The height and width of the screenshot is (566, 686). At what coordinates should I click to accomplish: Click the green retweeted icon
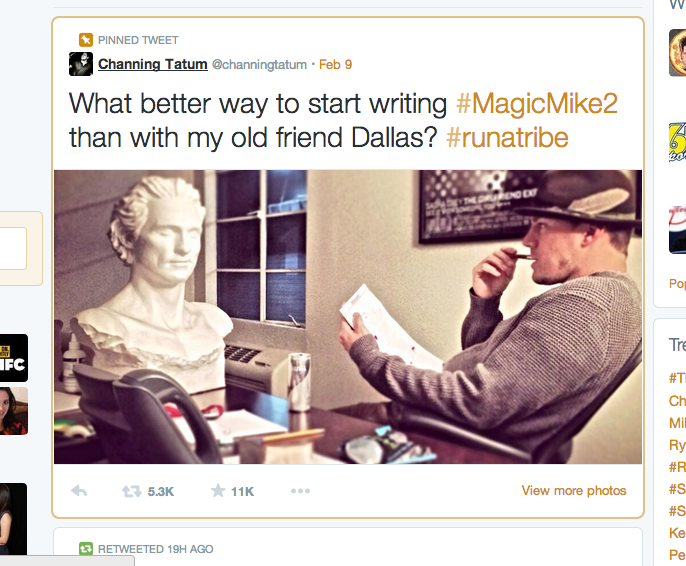pos(86,549)
